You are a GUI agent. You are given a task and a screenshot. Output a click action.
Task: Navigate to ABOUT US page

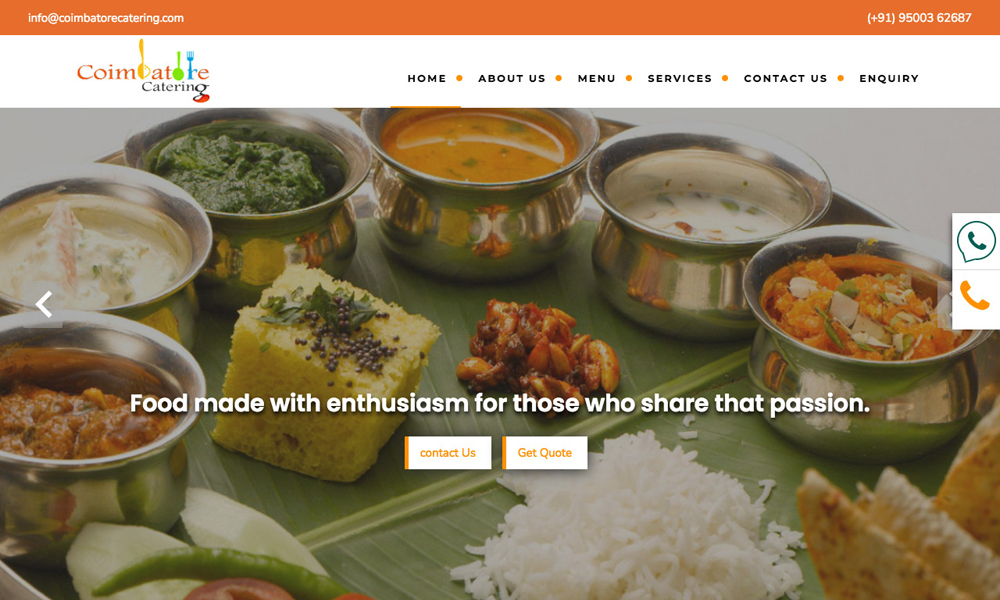click(511, 78)
